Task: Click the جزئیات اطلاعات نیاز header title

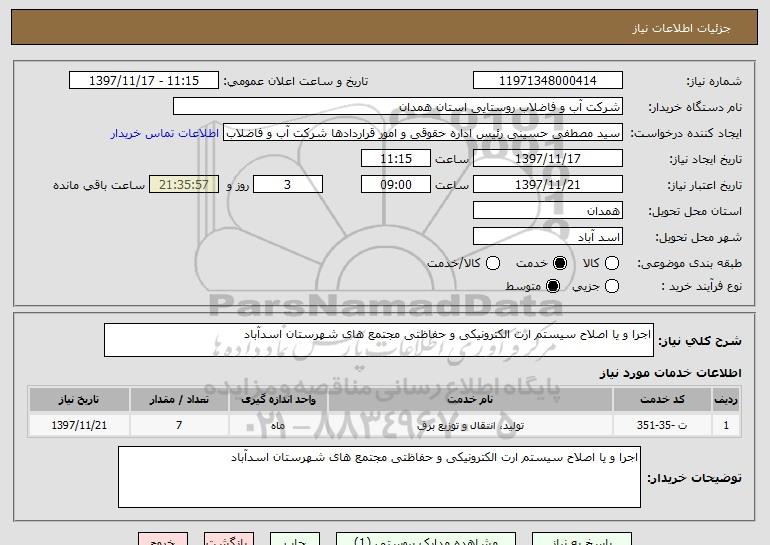Action: point(681,28)
